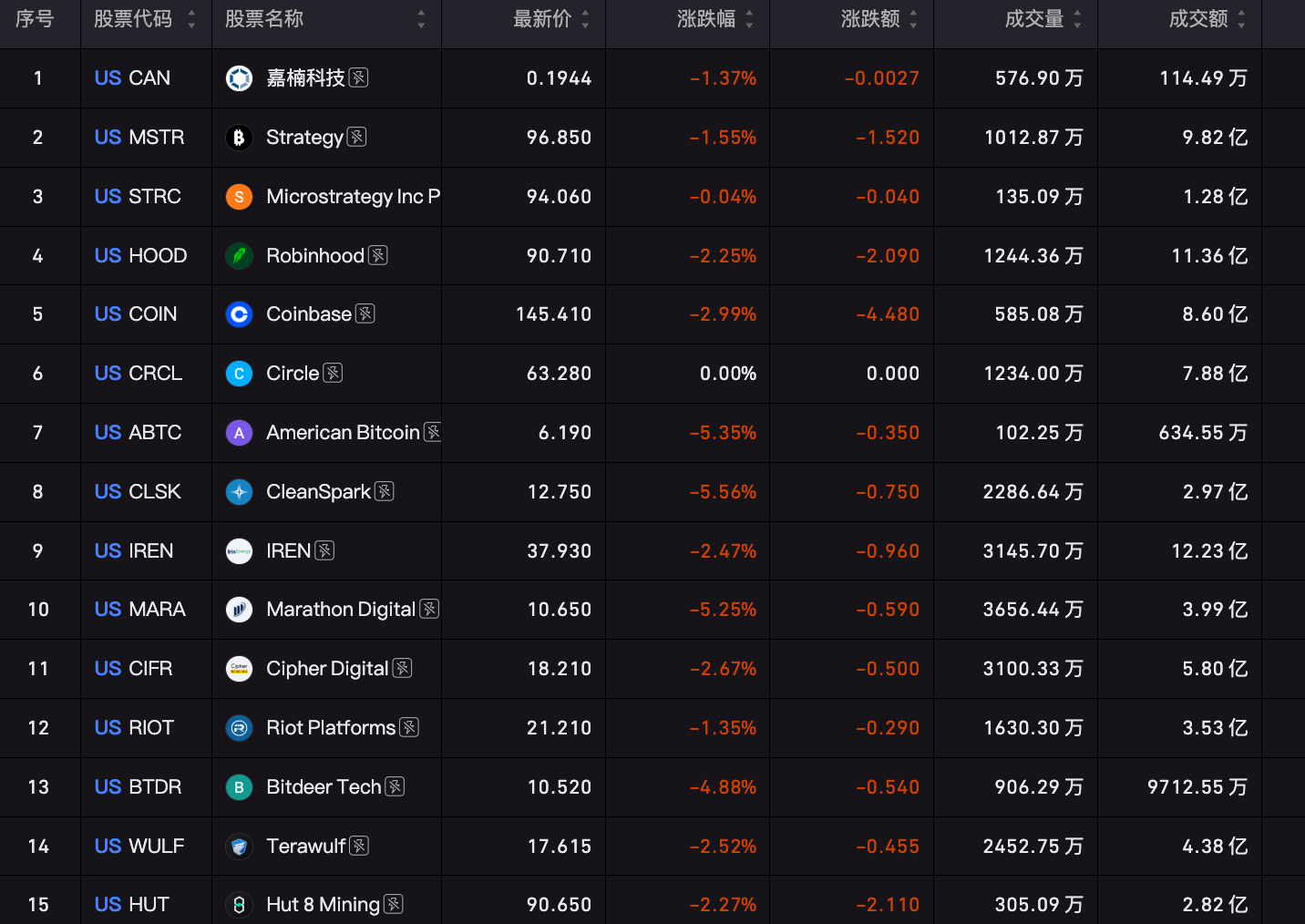Open American Bitcoin stock name
This screenshot has height=924, width=1305.
pyautogui.click(x=343, y=433)
